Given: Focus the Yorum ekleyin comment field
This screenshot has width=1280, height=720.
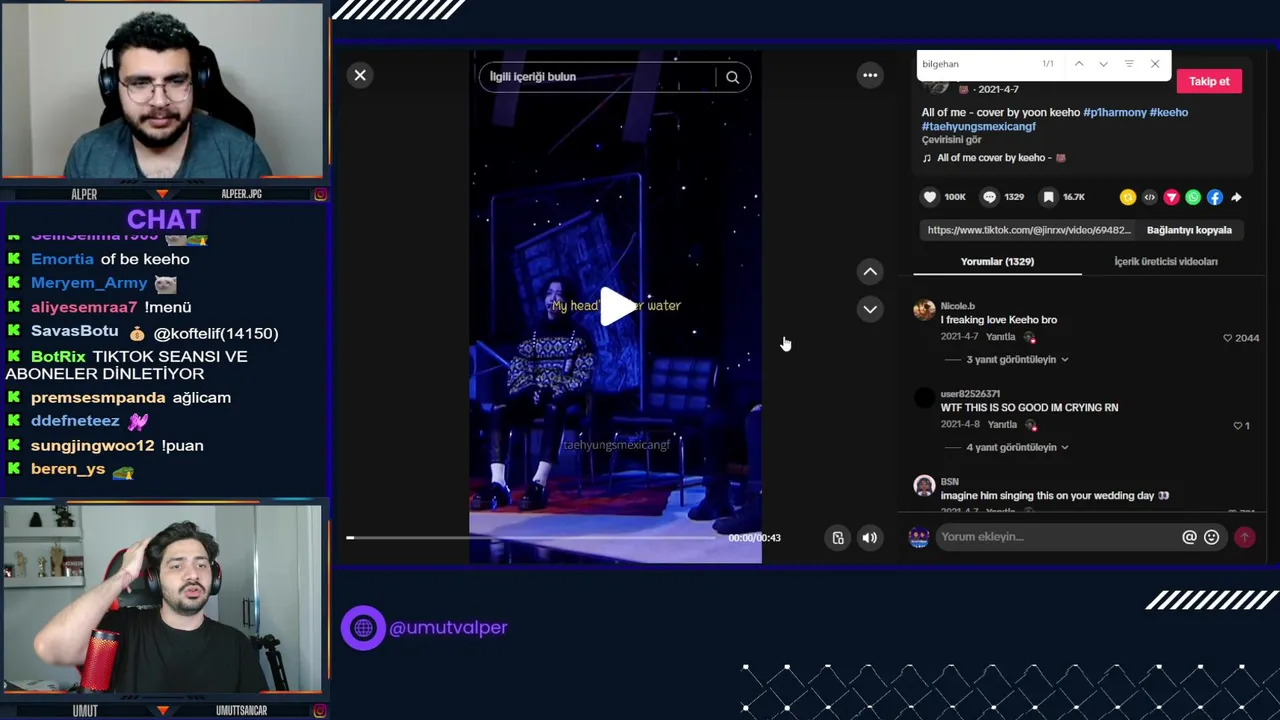Looking at the screenshot, I should [x=1058, y=537].
